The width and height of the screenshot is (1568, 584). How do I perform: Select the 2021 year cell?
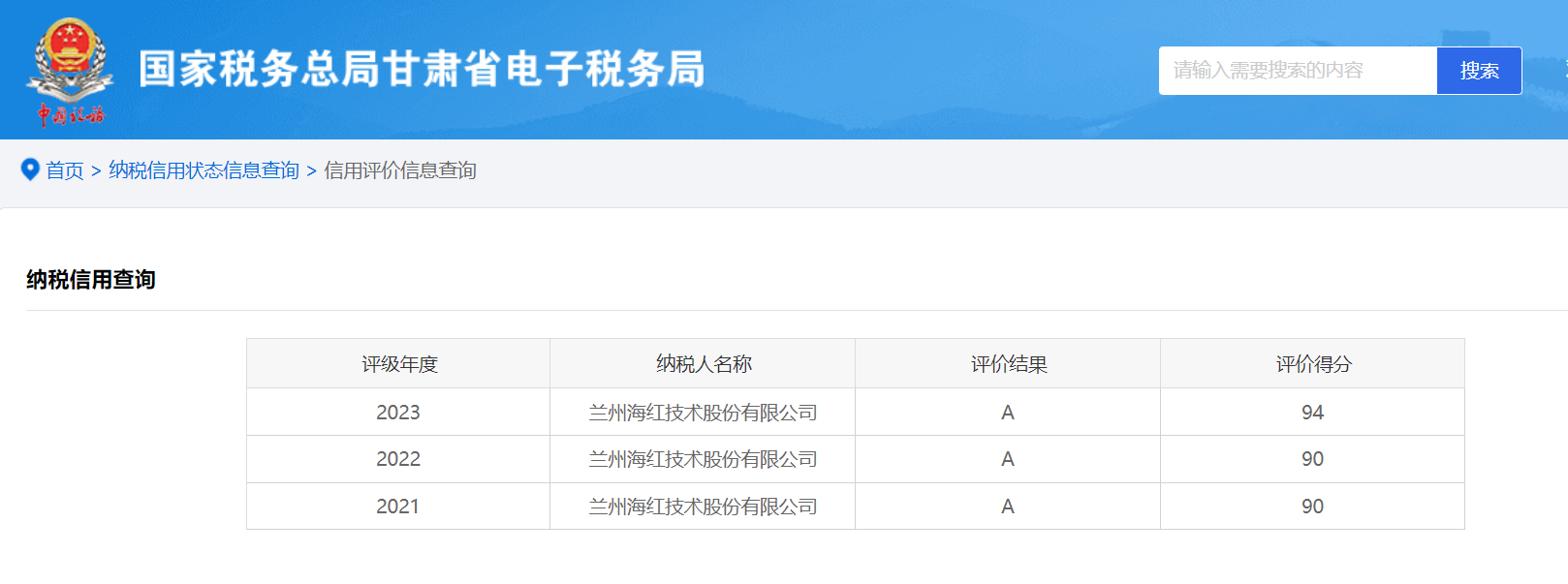pyautogui.click(x=398, y=507)
